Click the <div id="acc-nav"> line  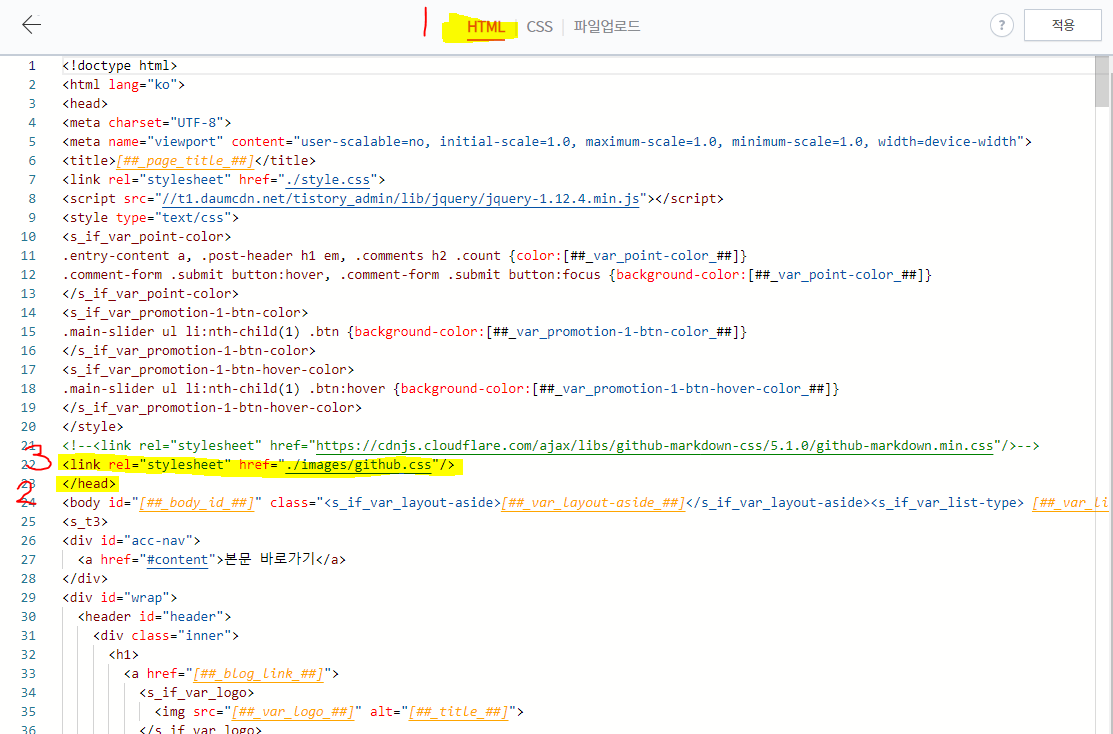[131, 540]
